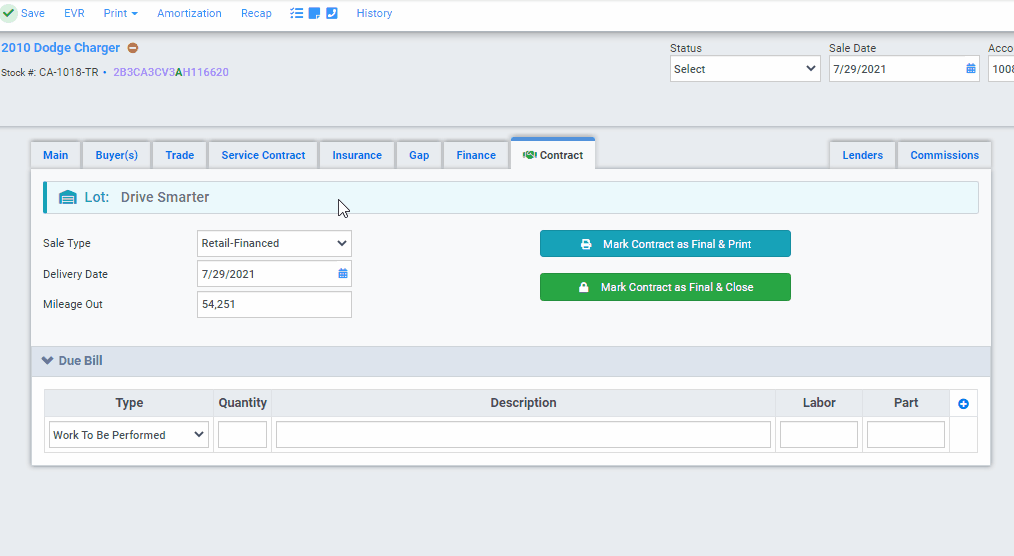Click the phone call log icon
The image size is (1014, 556).
[x=332, y=13]
